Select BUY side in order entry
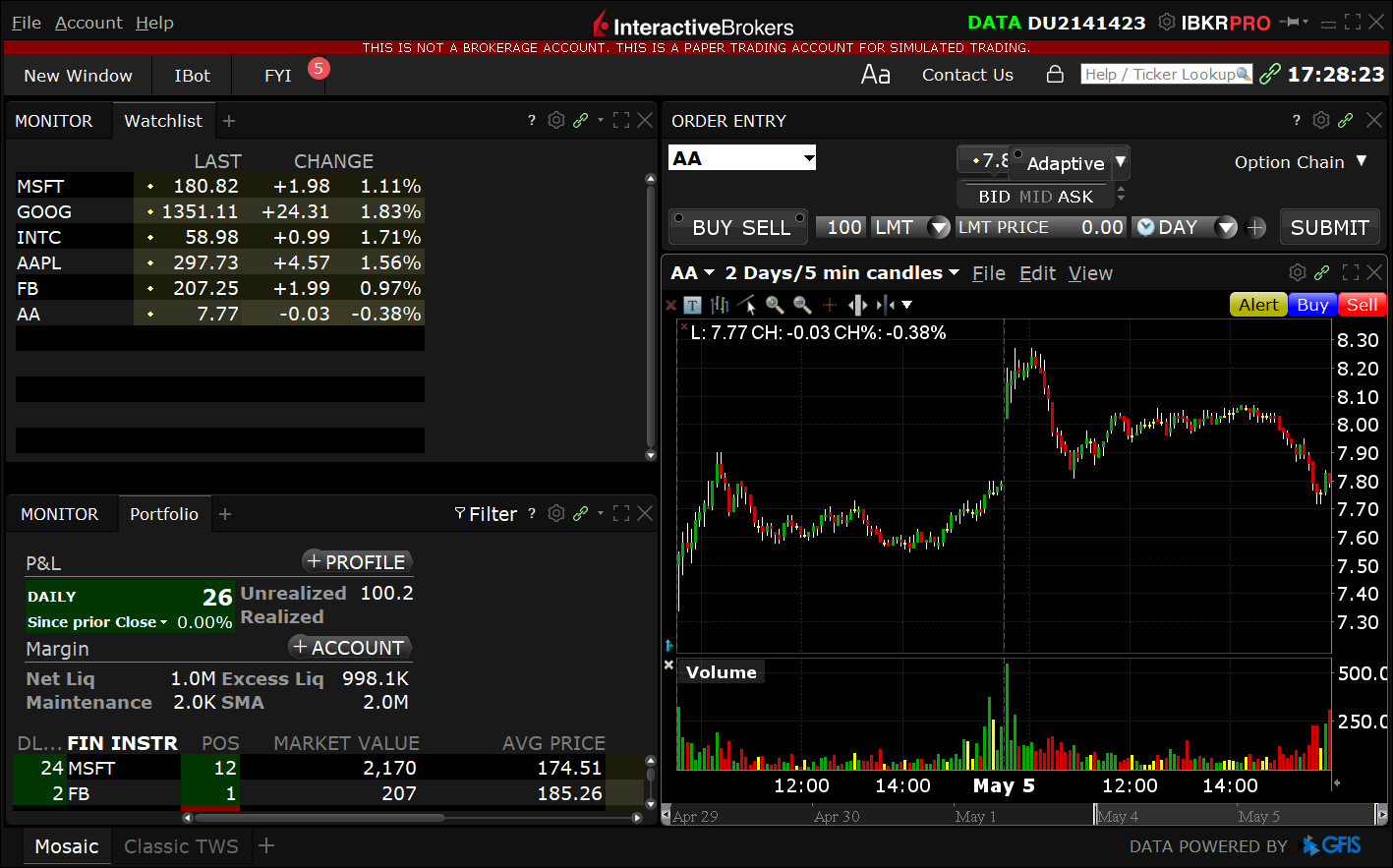Image resolution: width=1393 pixels, height=868 pixels. pyautogui.click(x=713, y=227)
